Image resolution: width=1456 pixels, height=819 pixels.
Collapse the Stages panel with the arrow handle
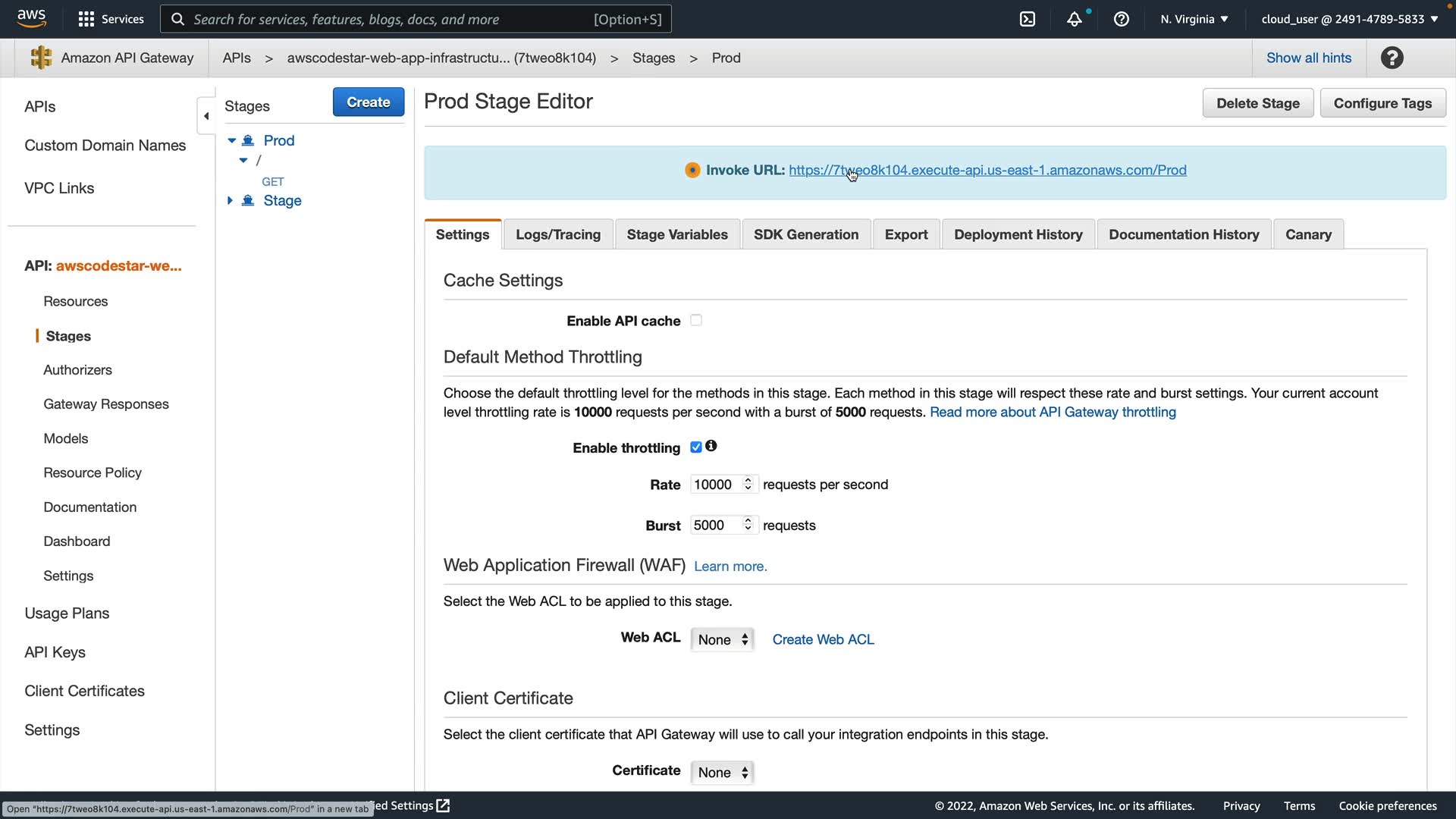(x=206, y=116)
